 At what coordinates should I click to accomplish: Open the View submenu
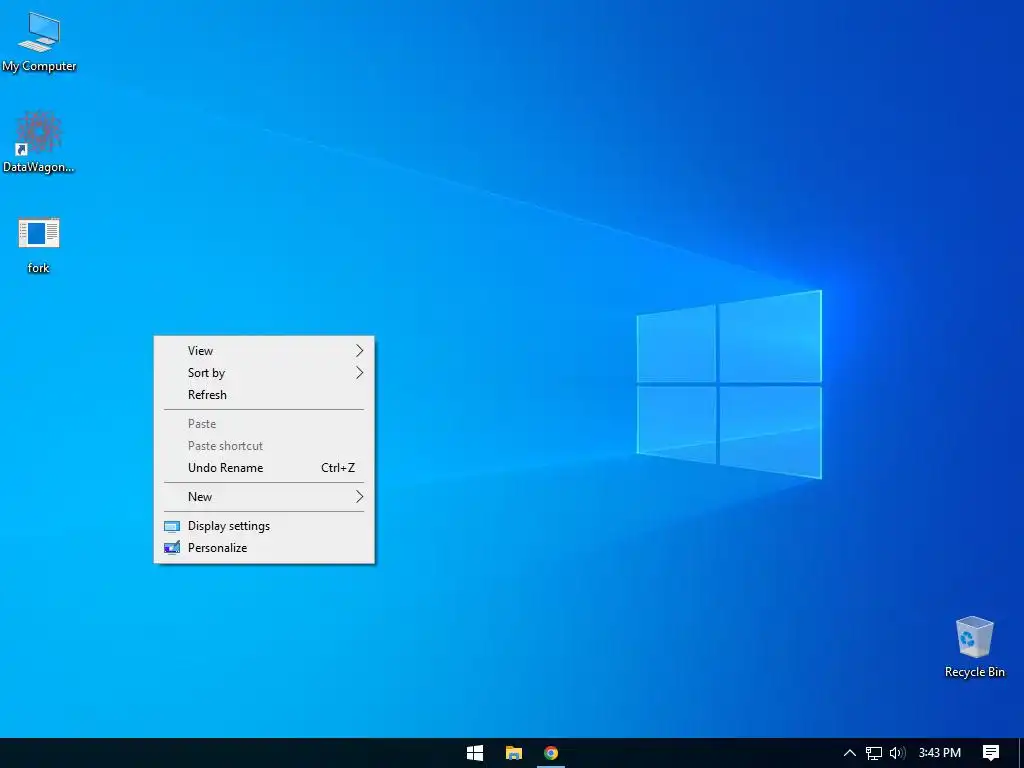pyautogui.click(x=264, y=351)
